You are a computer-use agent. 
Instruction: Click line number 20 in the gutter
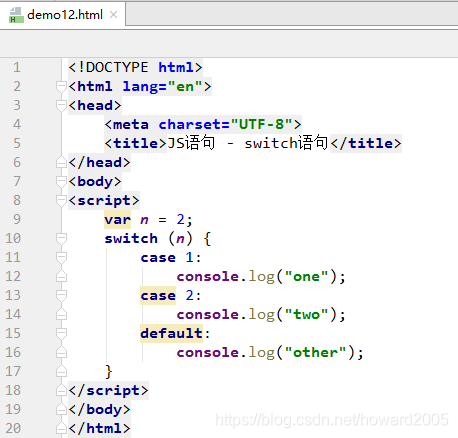[x=13, y=429]
